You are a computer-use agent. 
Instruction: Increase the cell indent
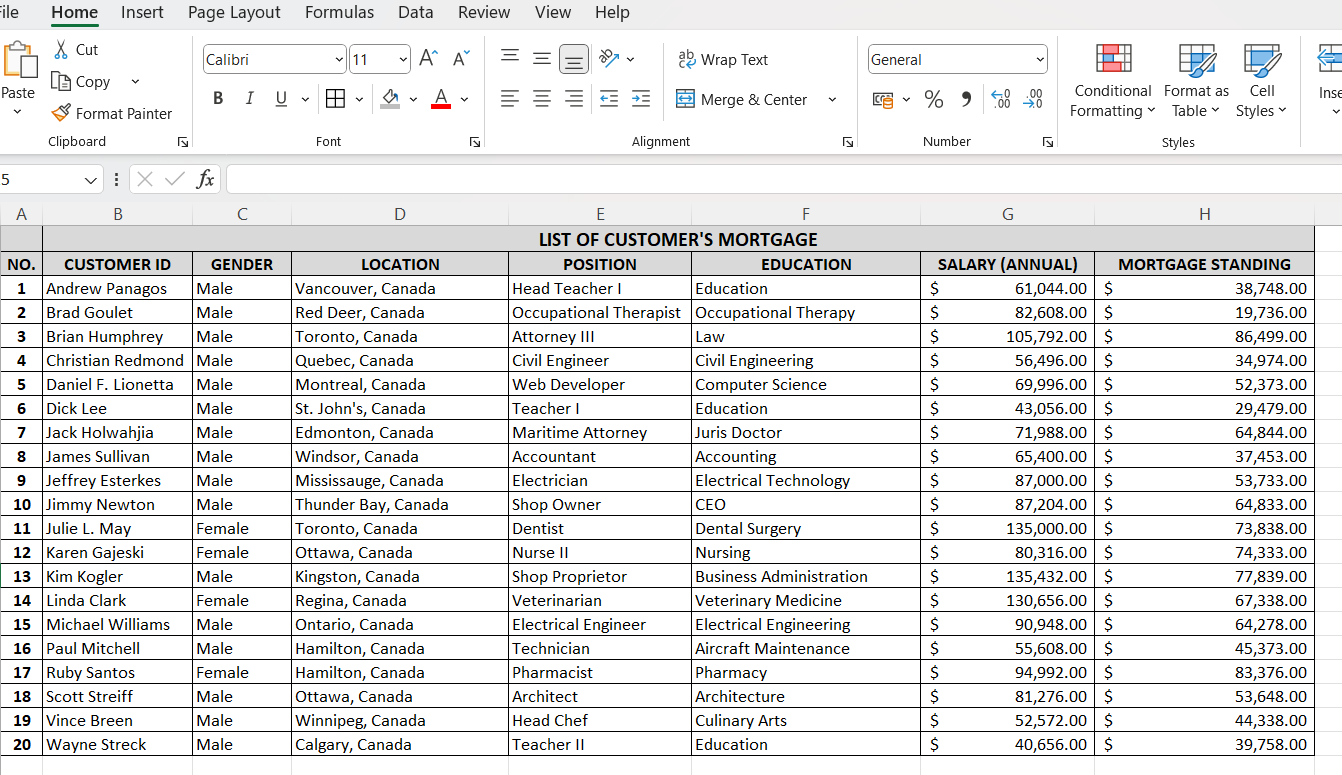click(641, 98)
